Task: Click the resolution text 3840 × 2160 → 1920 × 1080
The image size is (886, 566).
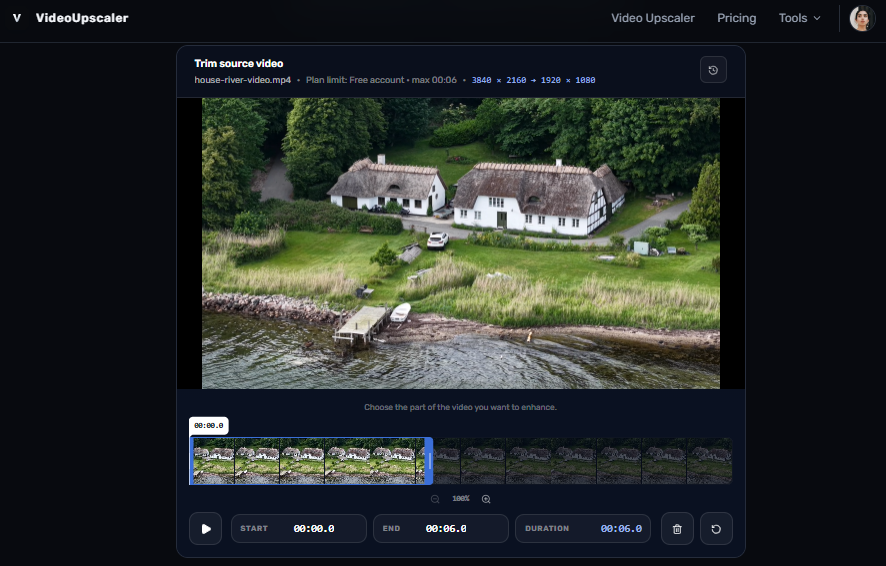Action: (x=533, y=80)
